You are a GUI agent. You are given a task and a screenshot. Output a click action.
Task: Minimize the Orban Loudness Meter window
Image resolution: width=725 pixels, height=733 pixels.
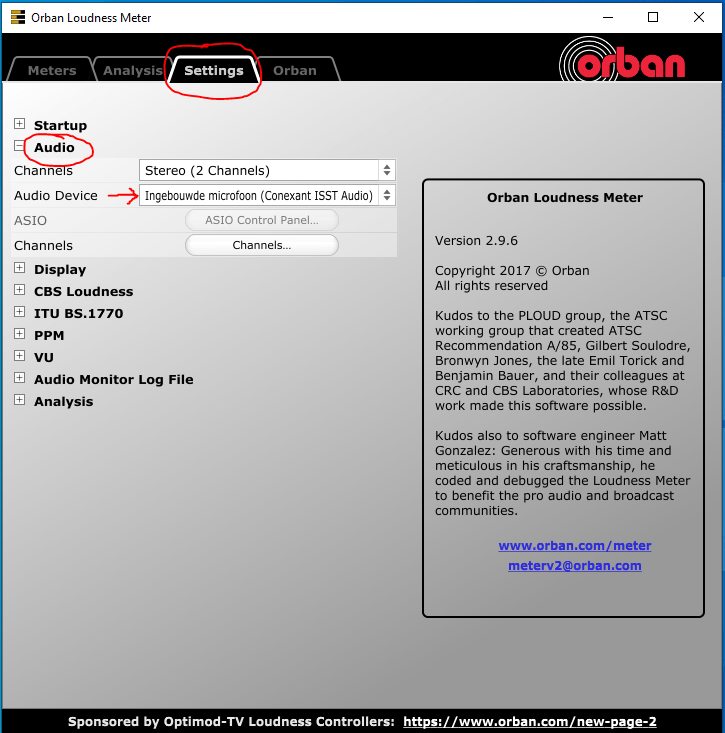(x=608, y=17)
